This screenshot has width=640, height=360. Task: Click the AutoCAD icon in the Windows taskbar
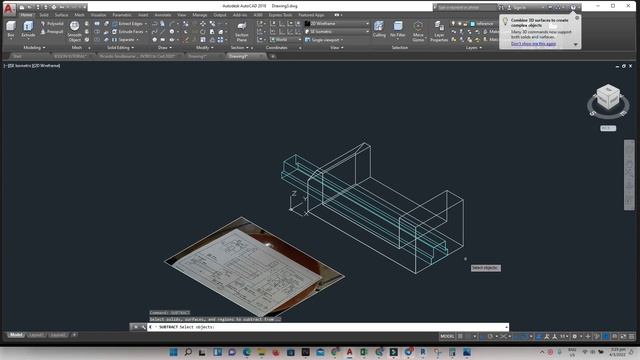349,352
